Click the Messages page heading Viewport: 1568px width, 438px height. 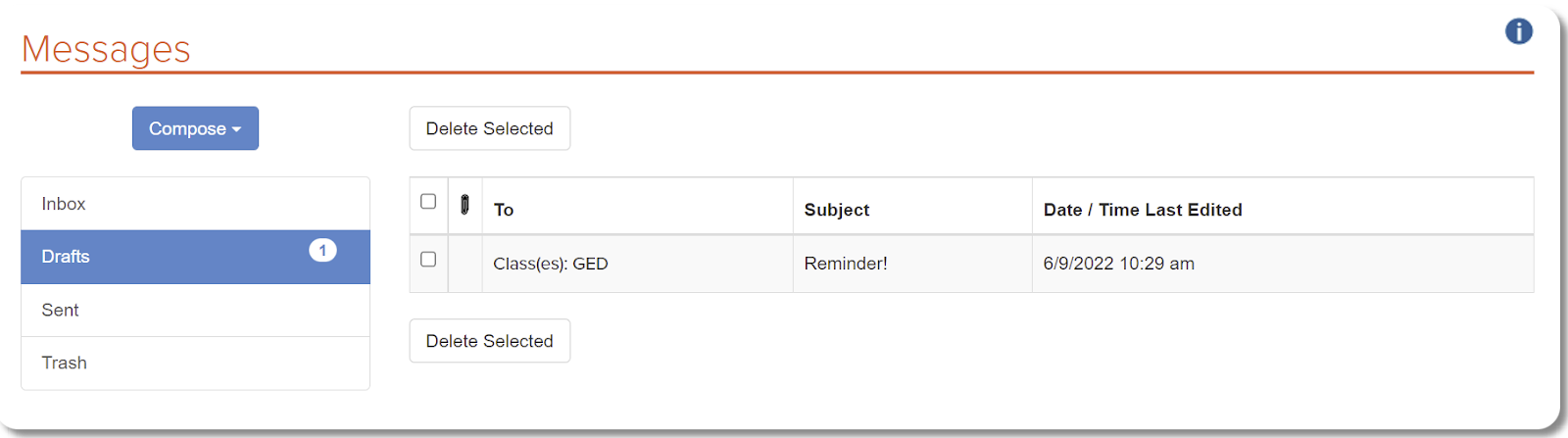click(106, 49)
